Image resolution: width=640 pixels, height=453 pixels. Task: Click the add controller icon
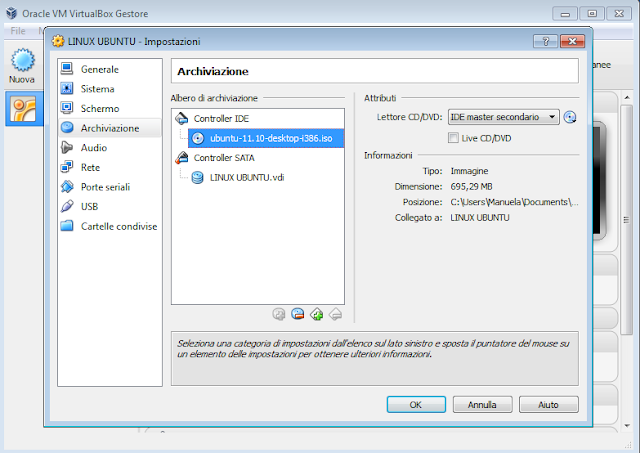point(317,314)
